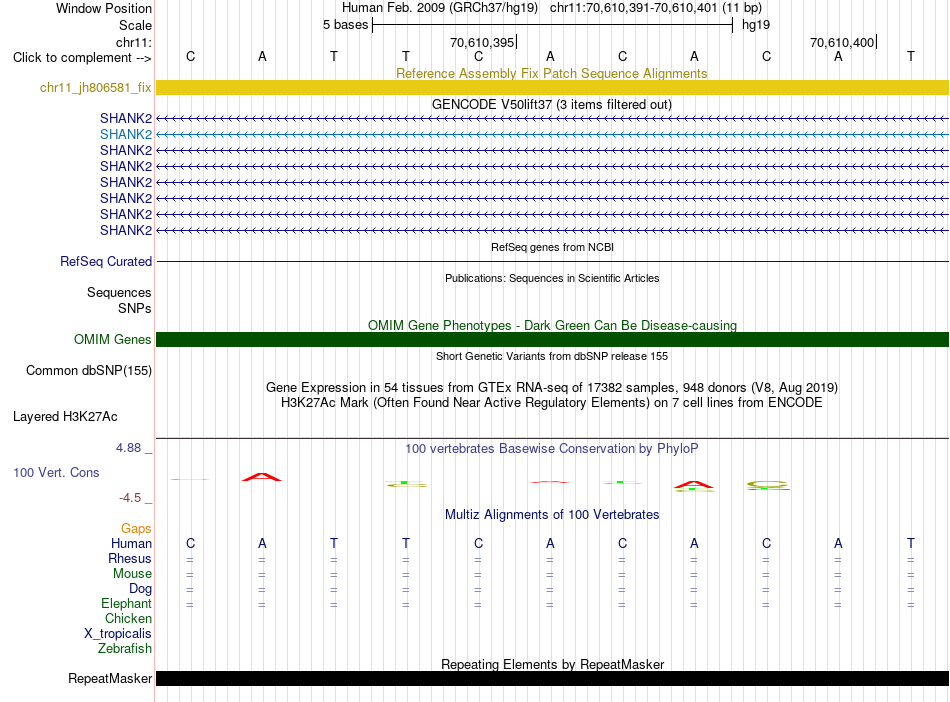This screenshot has width=950, height=702.
Task: Open Reference Assembly Fix Patch Sequence Alignments title
Action: click(551, 73)
